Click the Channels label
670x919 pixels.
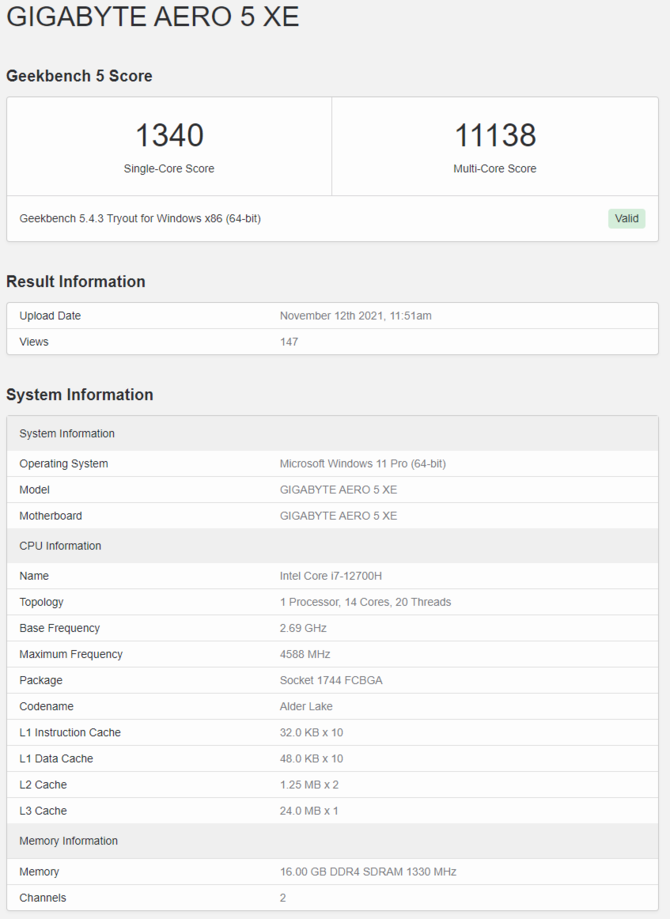point(43,898)
